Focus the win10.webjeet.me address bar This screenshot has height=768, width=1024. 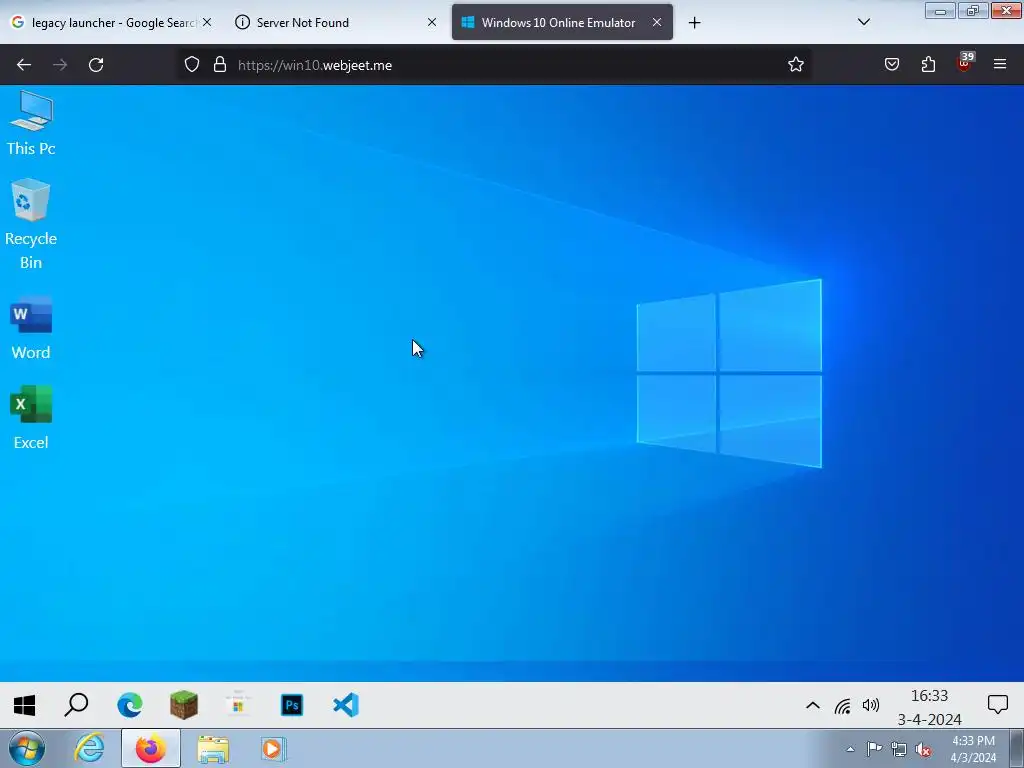point(494,65)
